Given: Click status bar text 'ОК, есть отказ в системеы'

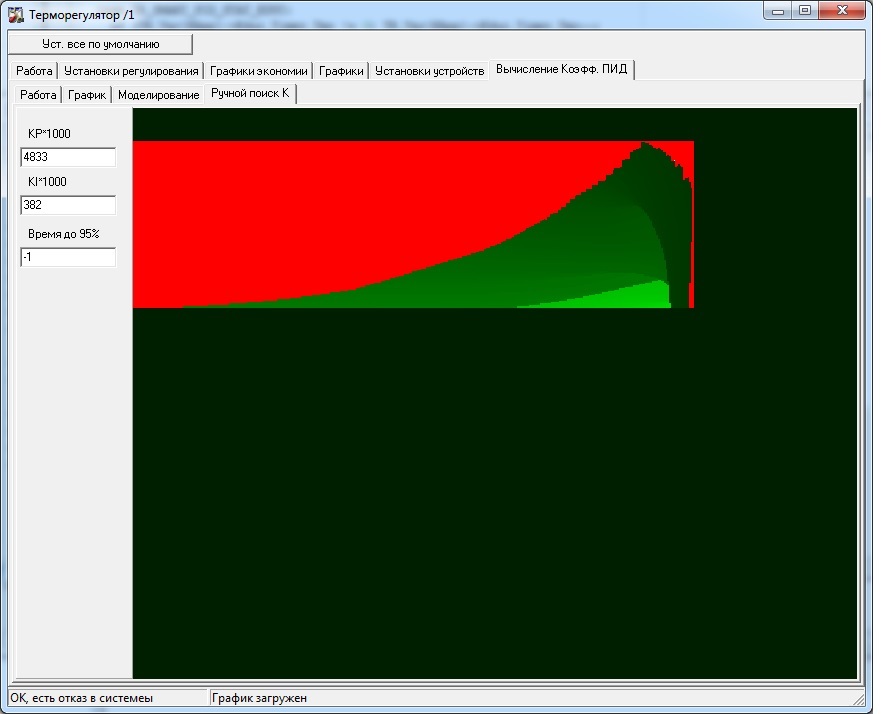Looking at the screenshot, I should tap(82, 698).
